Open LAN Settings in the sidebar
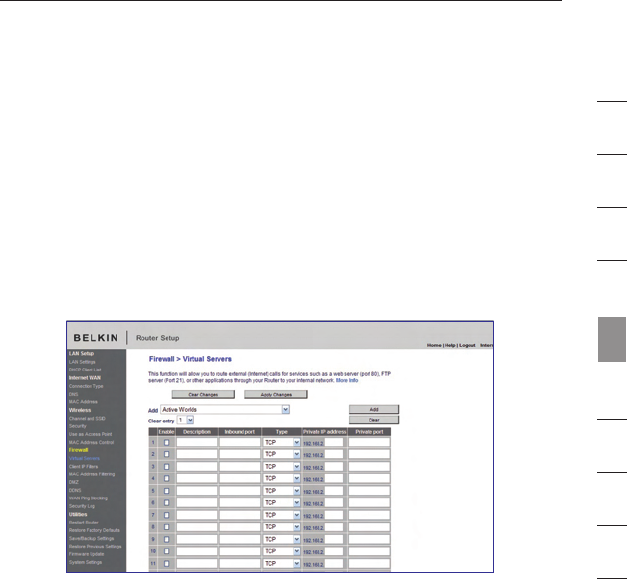 click(x=82, y=362)
